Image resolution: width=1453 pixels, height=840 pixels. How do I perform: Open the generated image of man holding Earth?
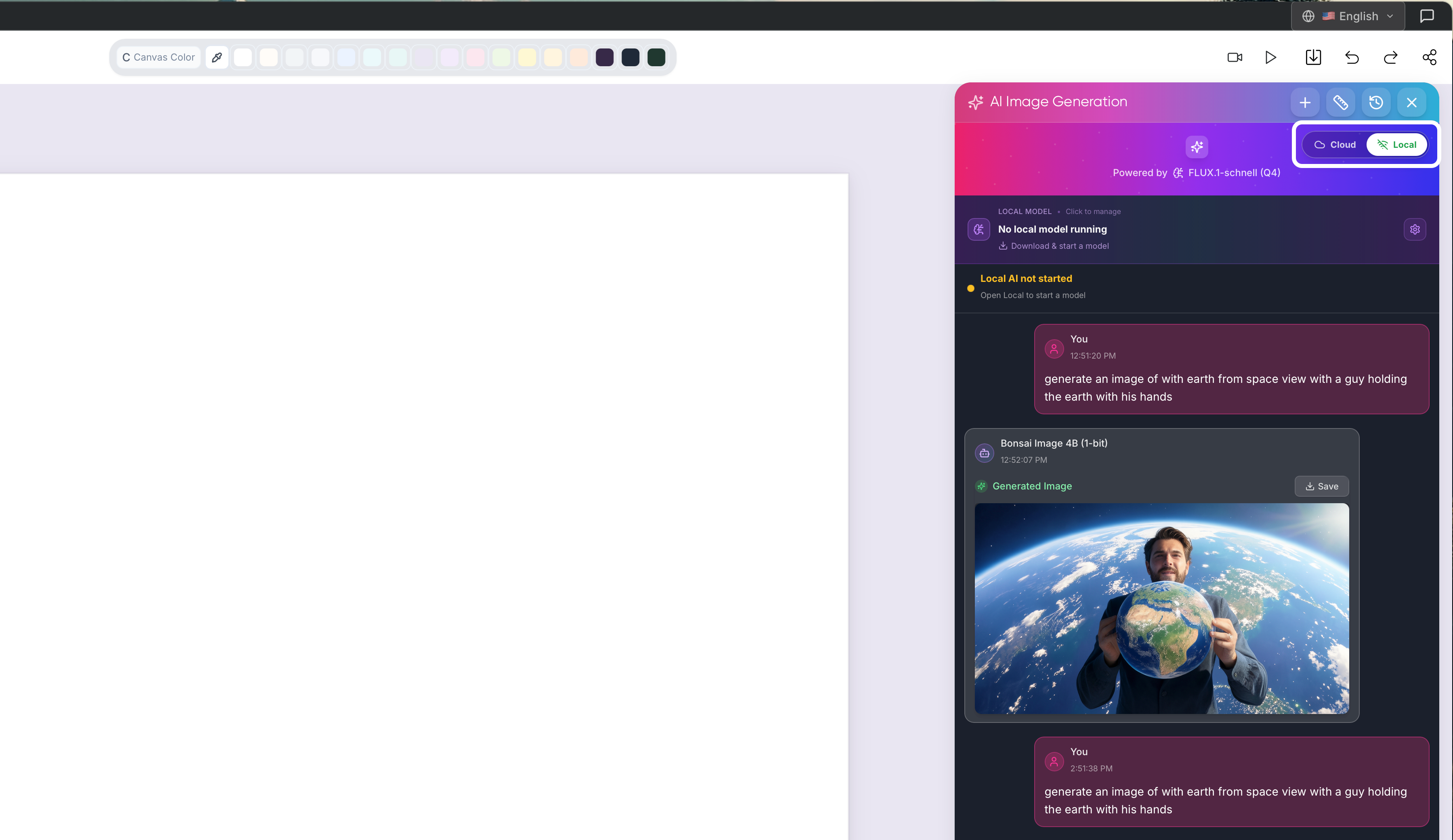(1161, 608)
